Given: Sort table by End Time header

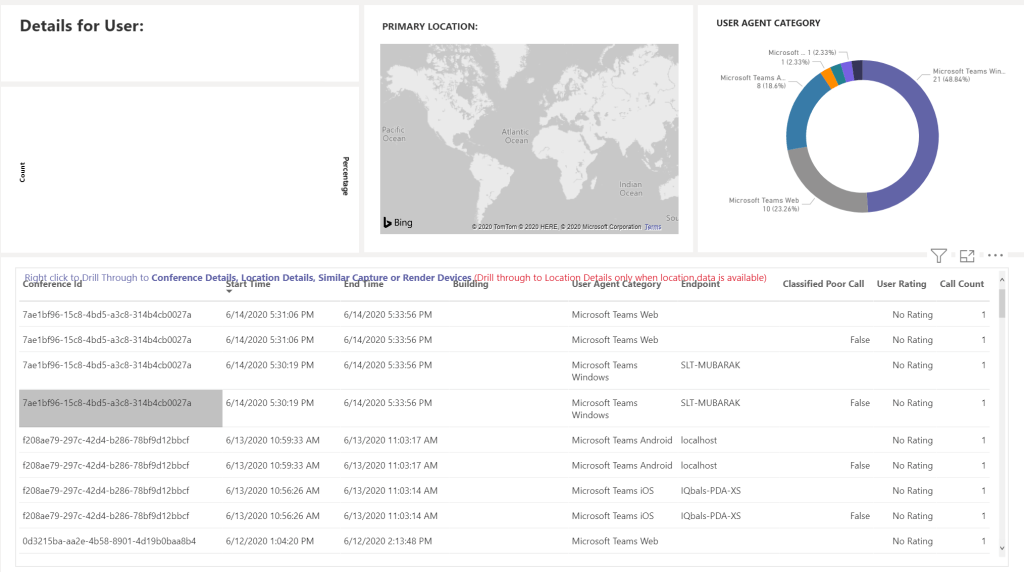Looking at the screenshot, I should (364, 284).
